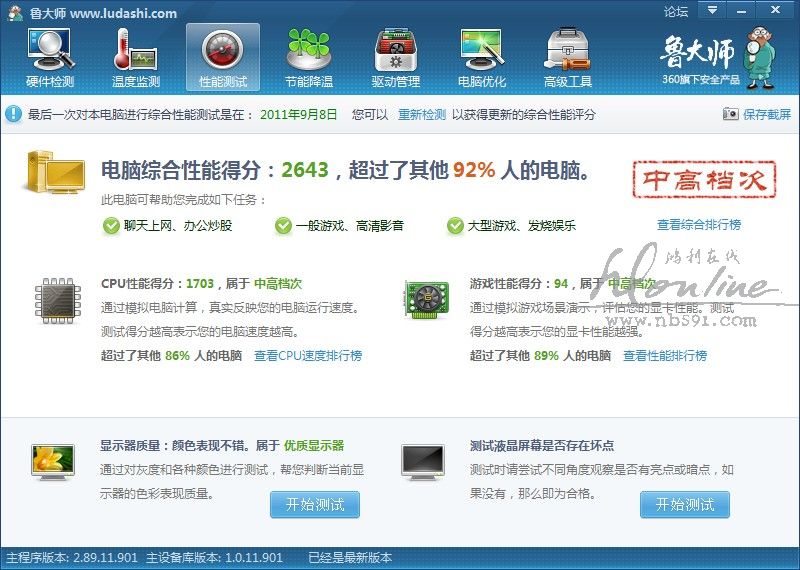Click the red 中高档次 stamp badge
Viewport: 800px width, 570px height.
click(704, 179)
